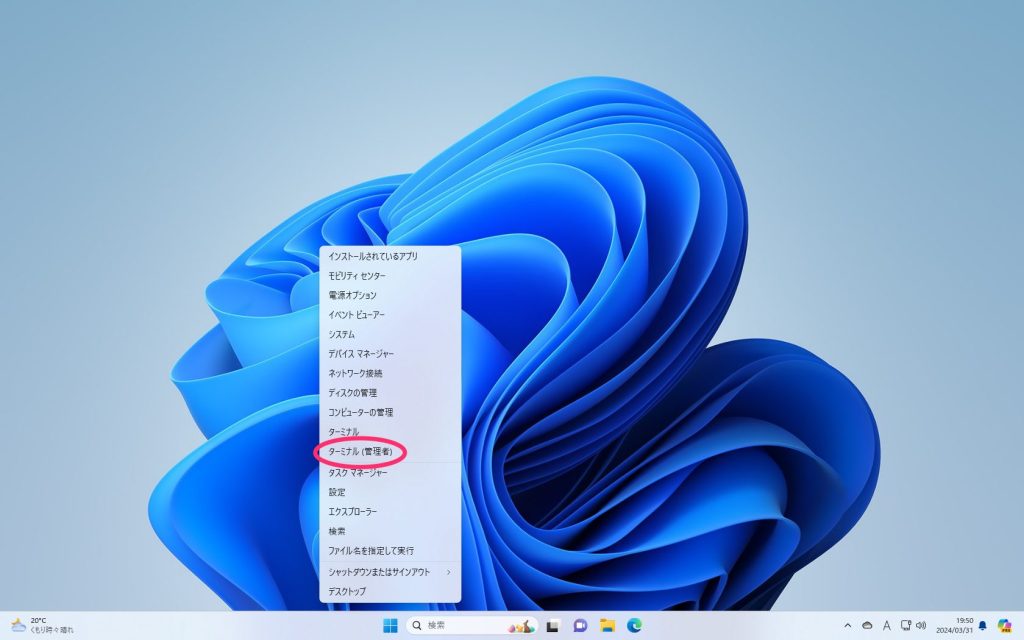Open the notification bell icon
This screenshot has height=640, width=1024.
[983, 626]
